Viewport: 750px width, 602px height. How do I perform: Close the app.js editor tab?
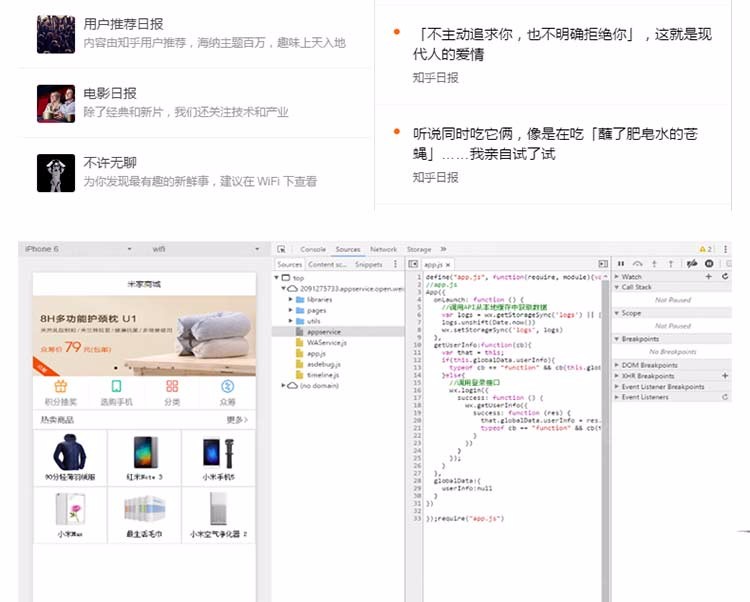point(448,264)
